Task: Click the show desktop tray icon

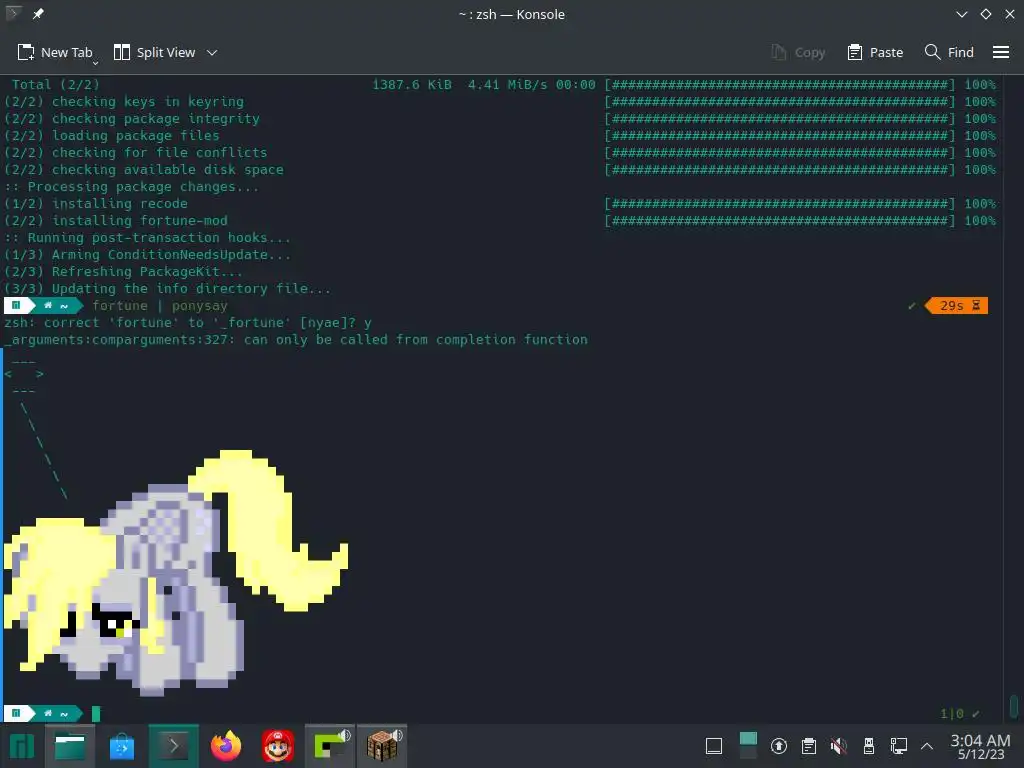Action: pyautogui.click(x=714, y=746)
